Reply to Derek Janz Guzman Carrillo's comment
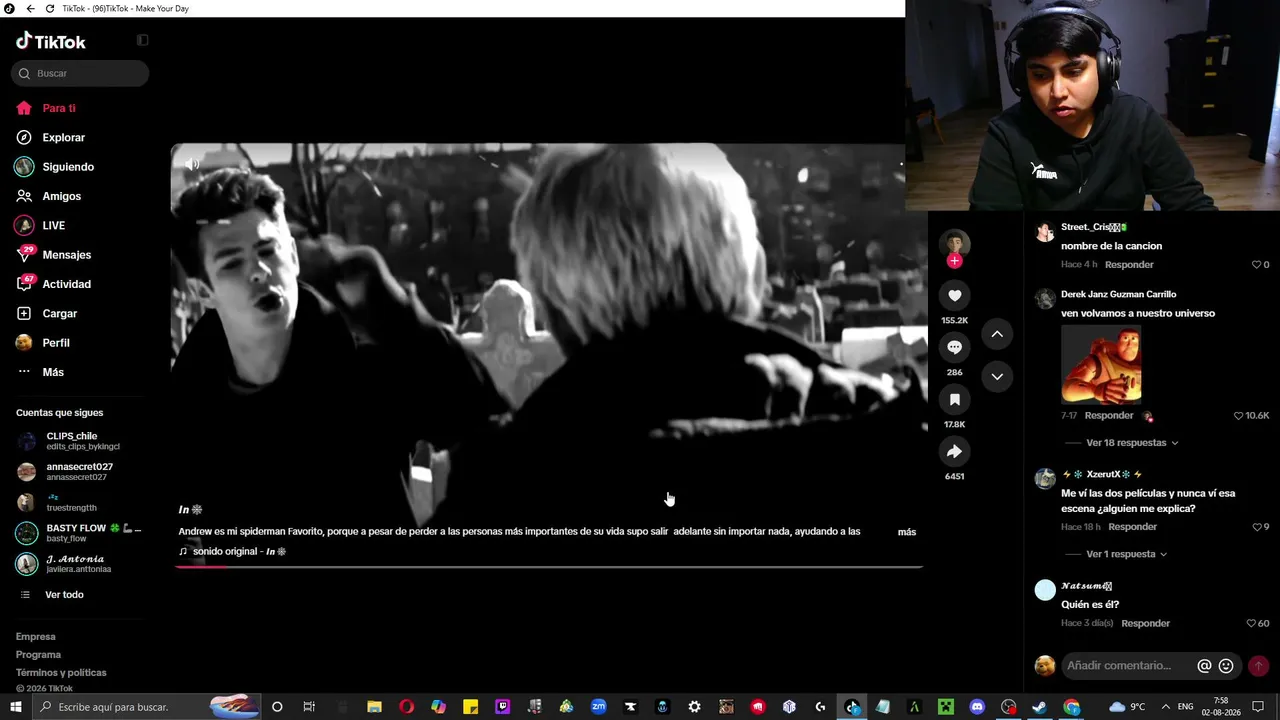This screenshot has height=720, width=1280. pos(1109,416)
